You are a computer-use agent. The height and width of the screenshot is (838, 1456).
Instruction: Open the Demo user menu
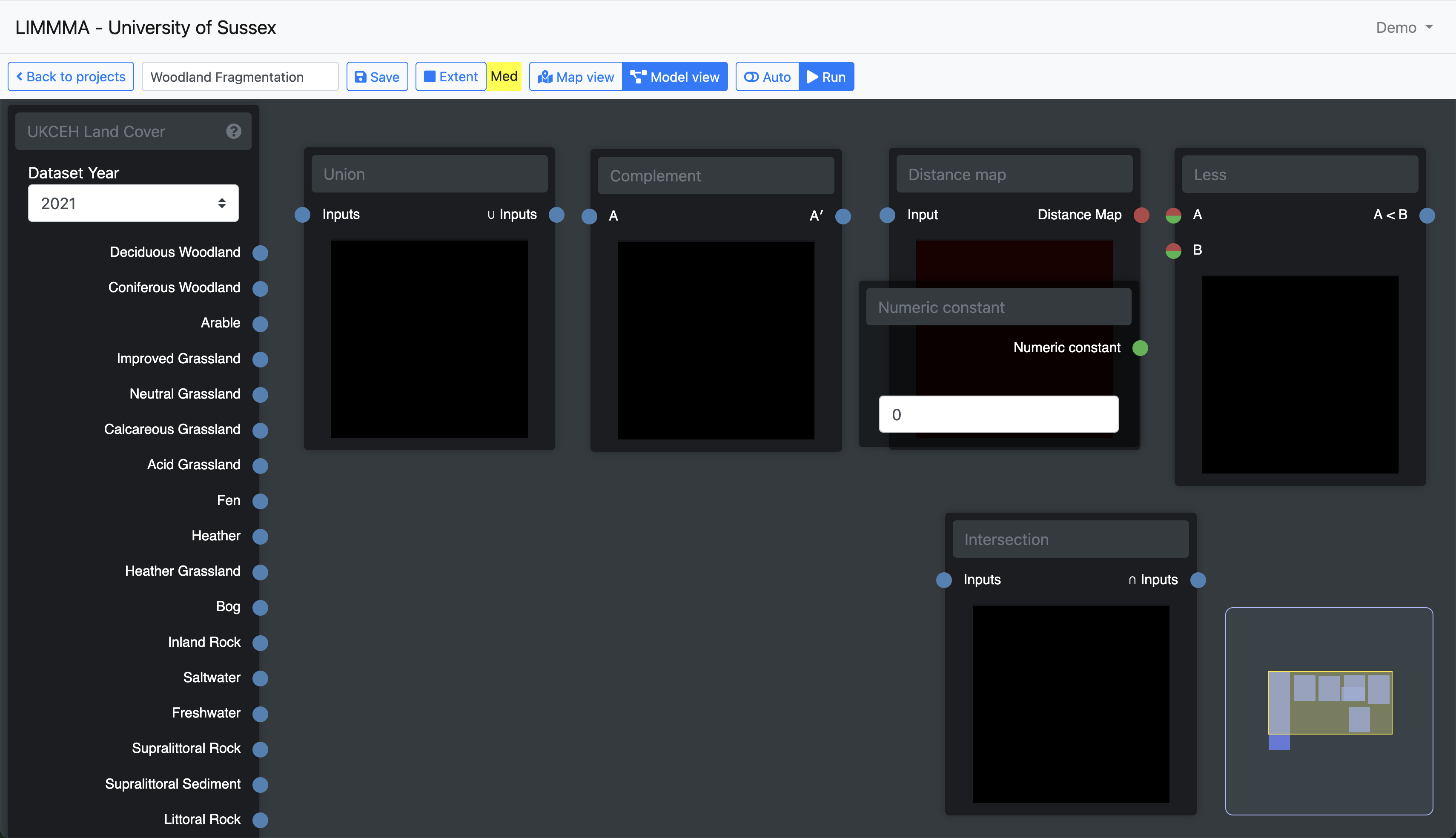point(1404,28)
